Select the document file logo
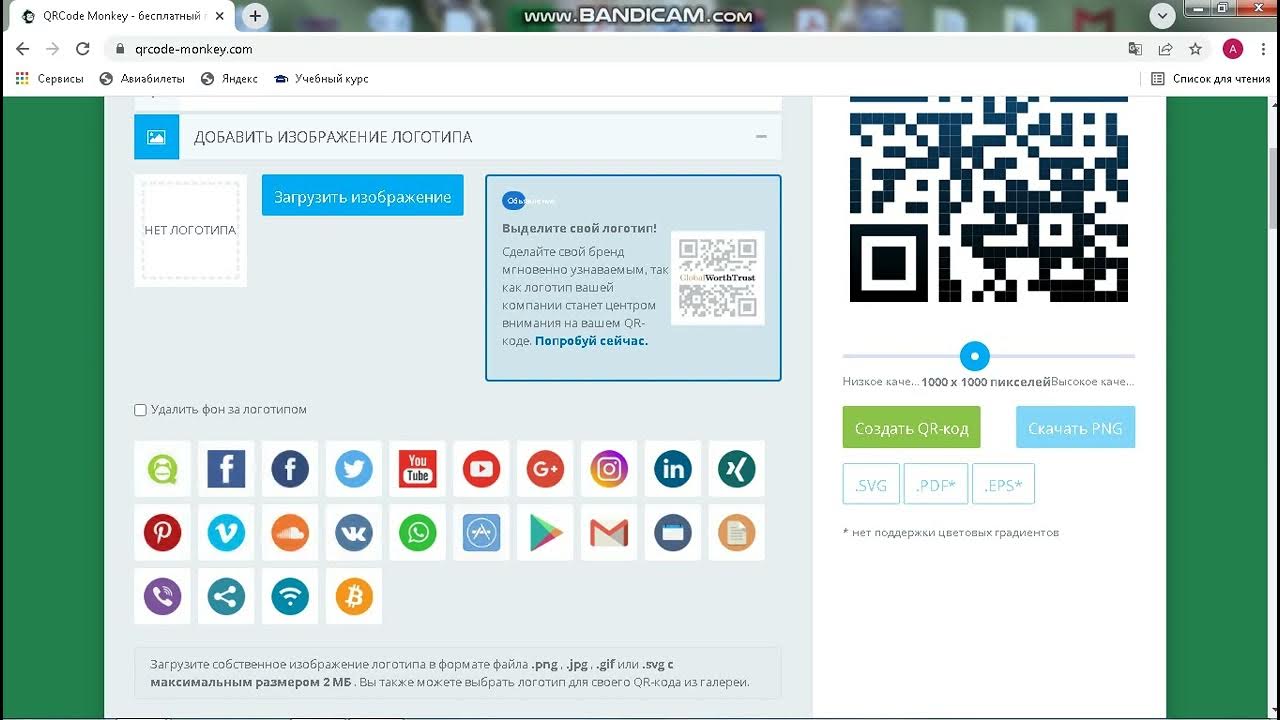The image size is (1280, 720). [x=737, y=533]
